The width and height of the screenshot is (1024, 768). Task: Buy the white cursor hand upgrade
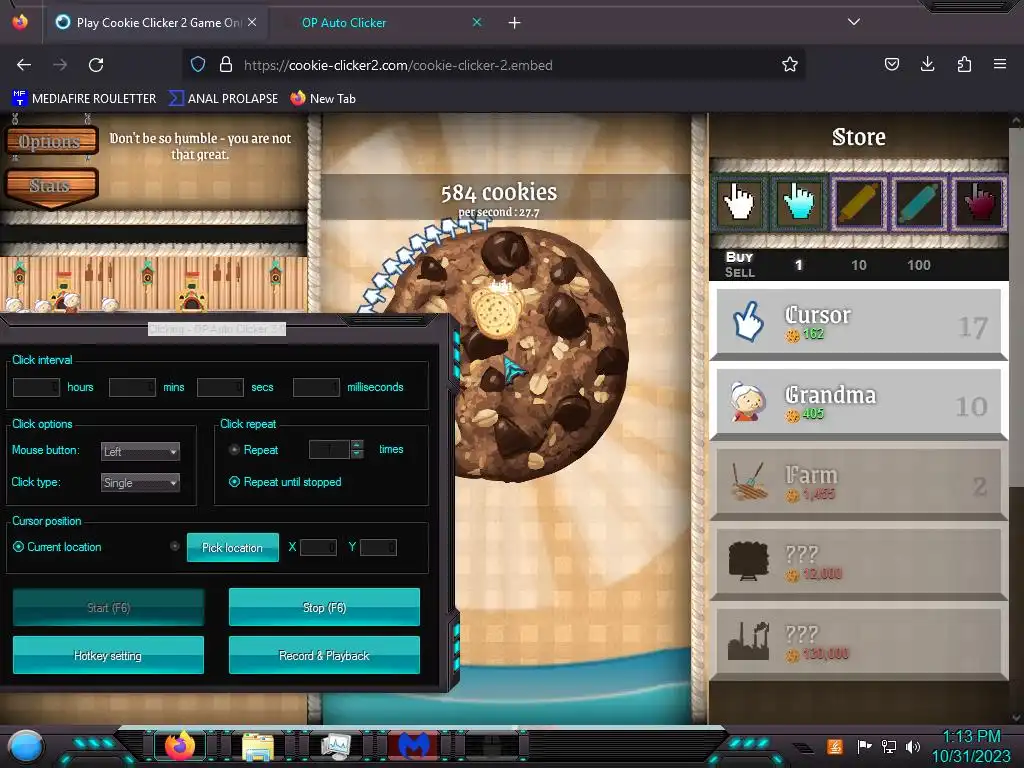pos(739,202)
